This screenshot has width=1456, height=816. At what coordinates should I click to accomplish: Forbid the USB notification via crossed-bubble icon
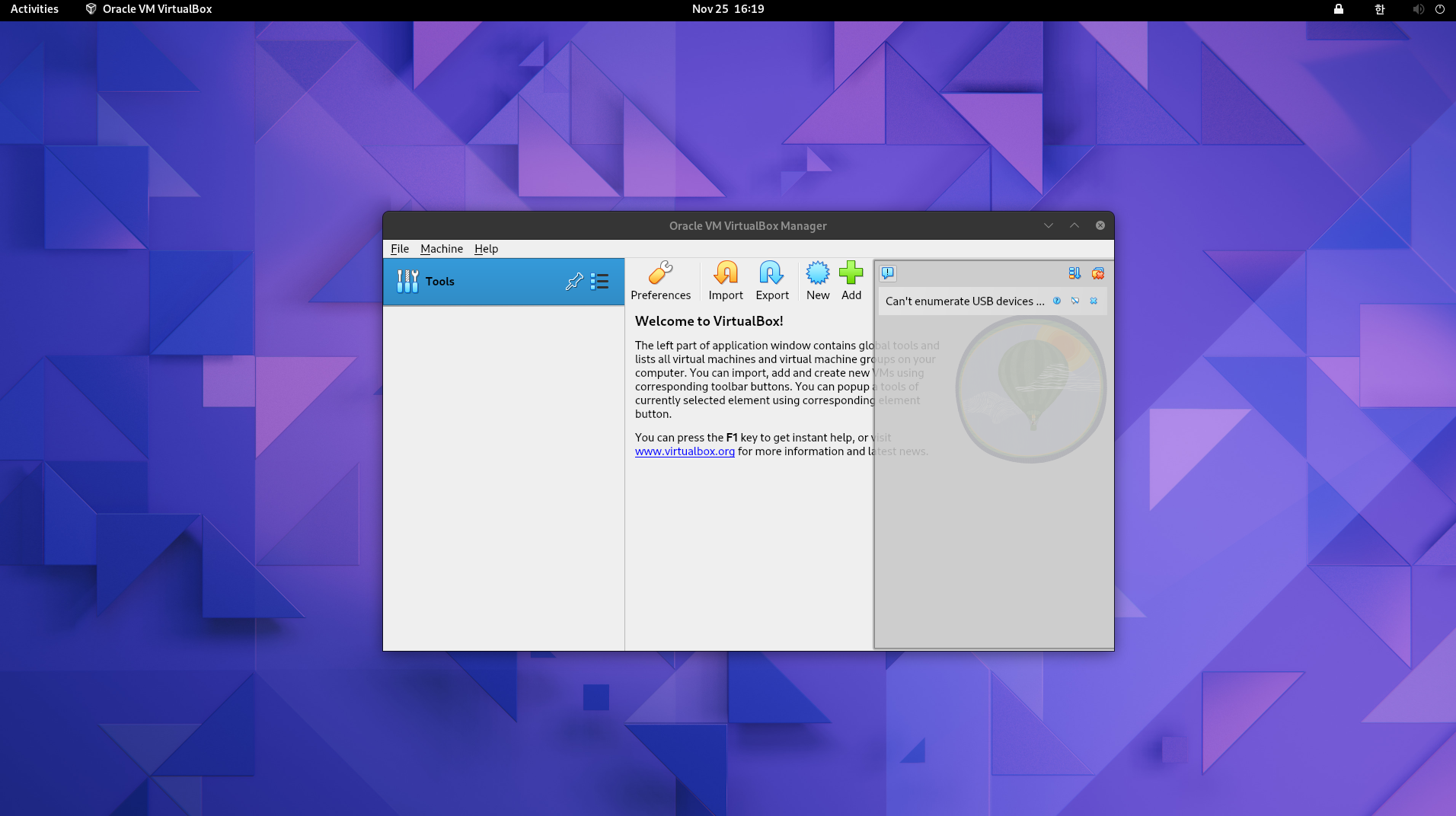coord(1075,301)
